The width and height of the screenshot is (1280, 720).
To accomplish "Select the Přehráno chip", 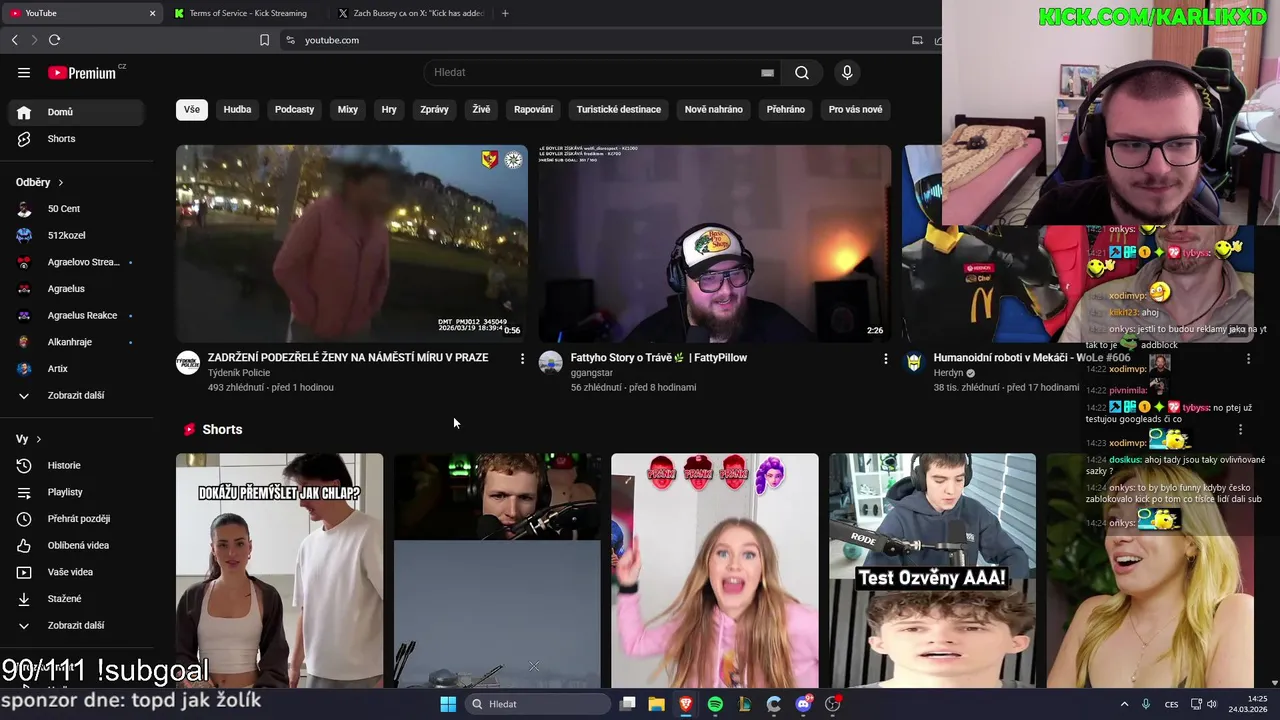I will point(785,109).
